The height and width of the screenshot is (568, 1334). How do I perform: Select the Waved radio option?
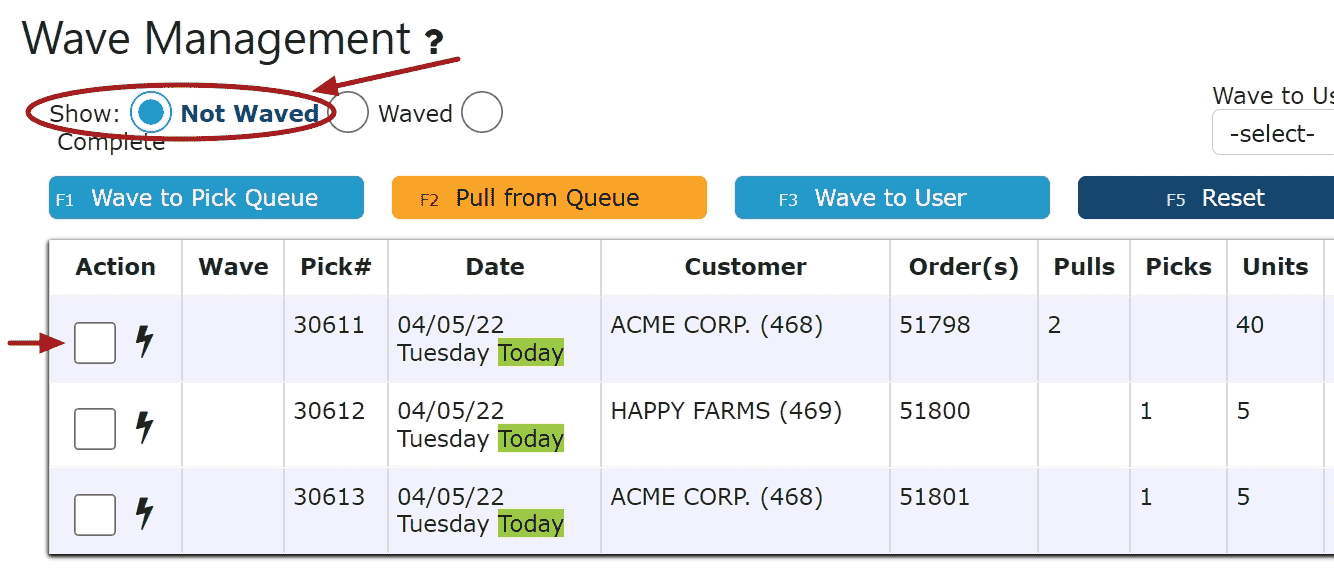tap(348, 113)
